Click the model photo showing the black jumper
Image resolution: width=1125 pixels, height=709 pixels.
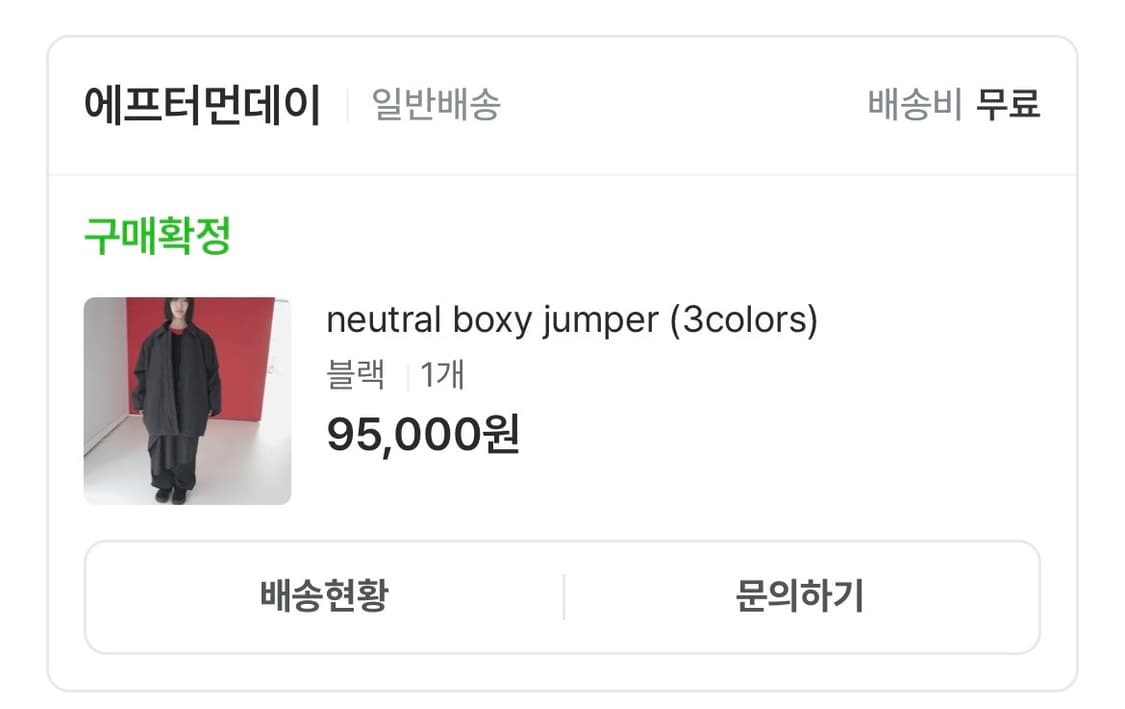tap(186, 399)
